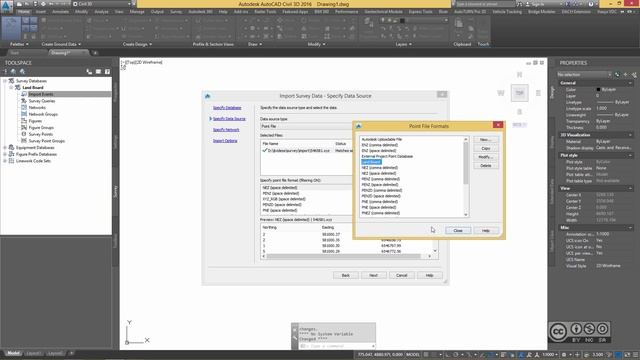Screen dimensions: 640x360
Task: Select the highlighted Land Board format
Action: tap(371, 162)
